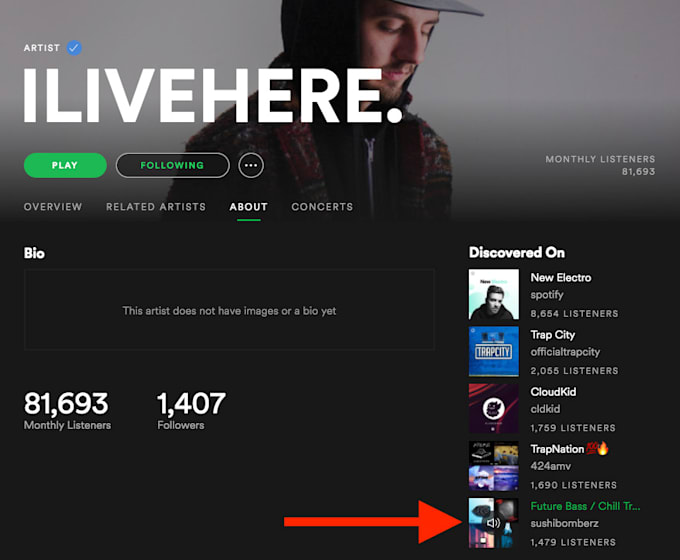Switch to the OVERVIEW tab
The width and height of the screenshot is (680, 560).
tap(53, 206)
